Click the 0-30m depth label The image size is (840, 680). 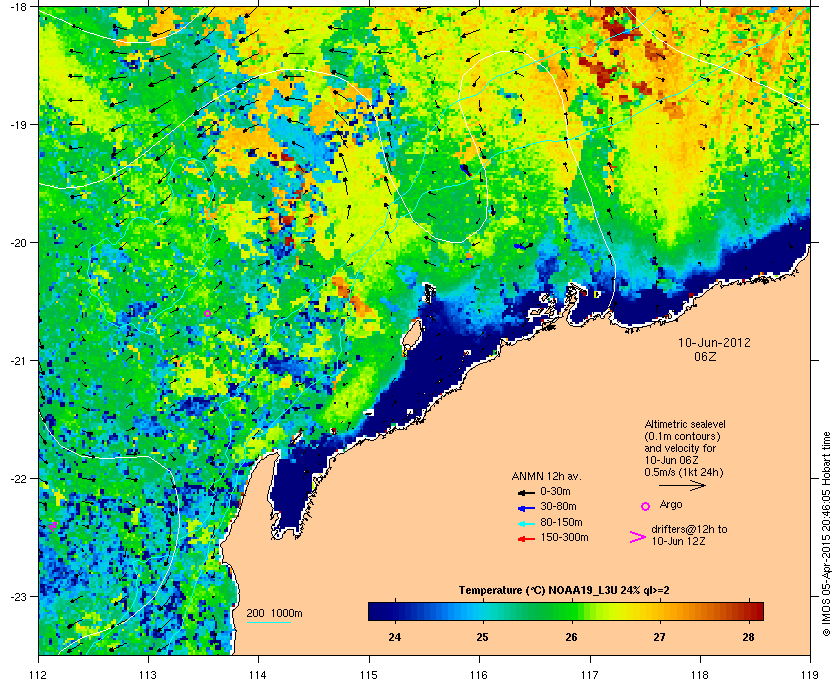555,491
